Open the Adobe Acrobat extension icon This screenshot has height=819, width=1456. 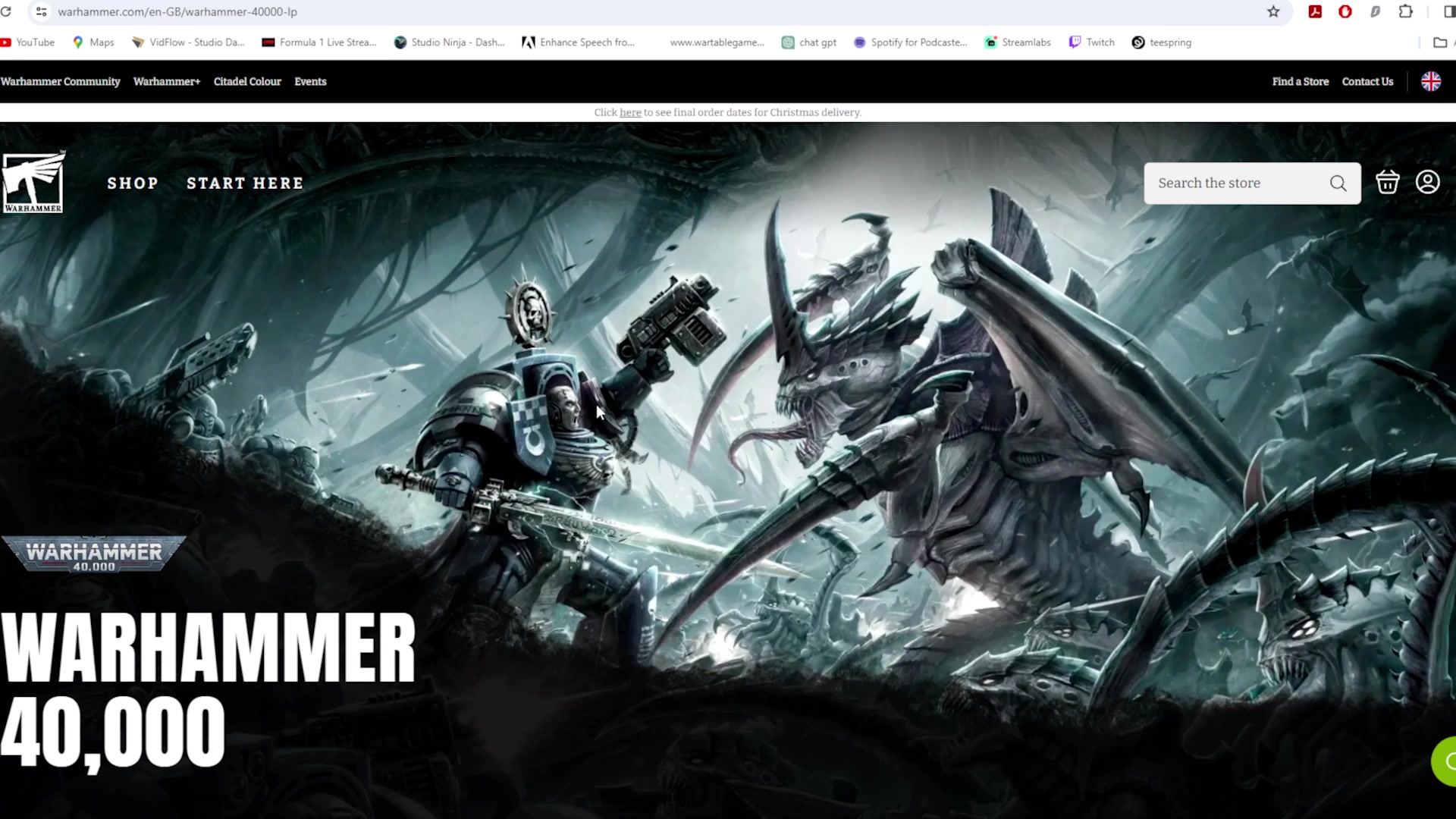pyautogui.click(x=1315, y=11)
